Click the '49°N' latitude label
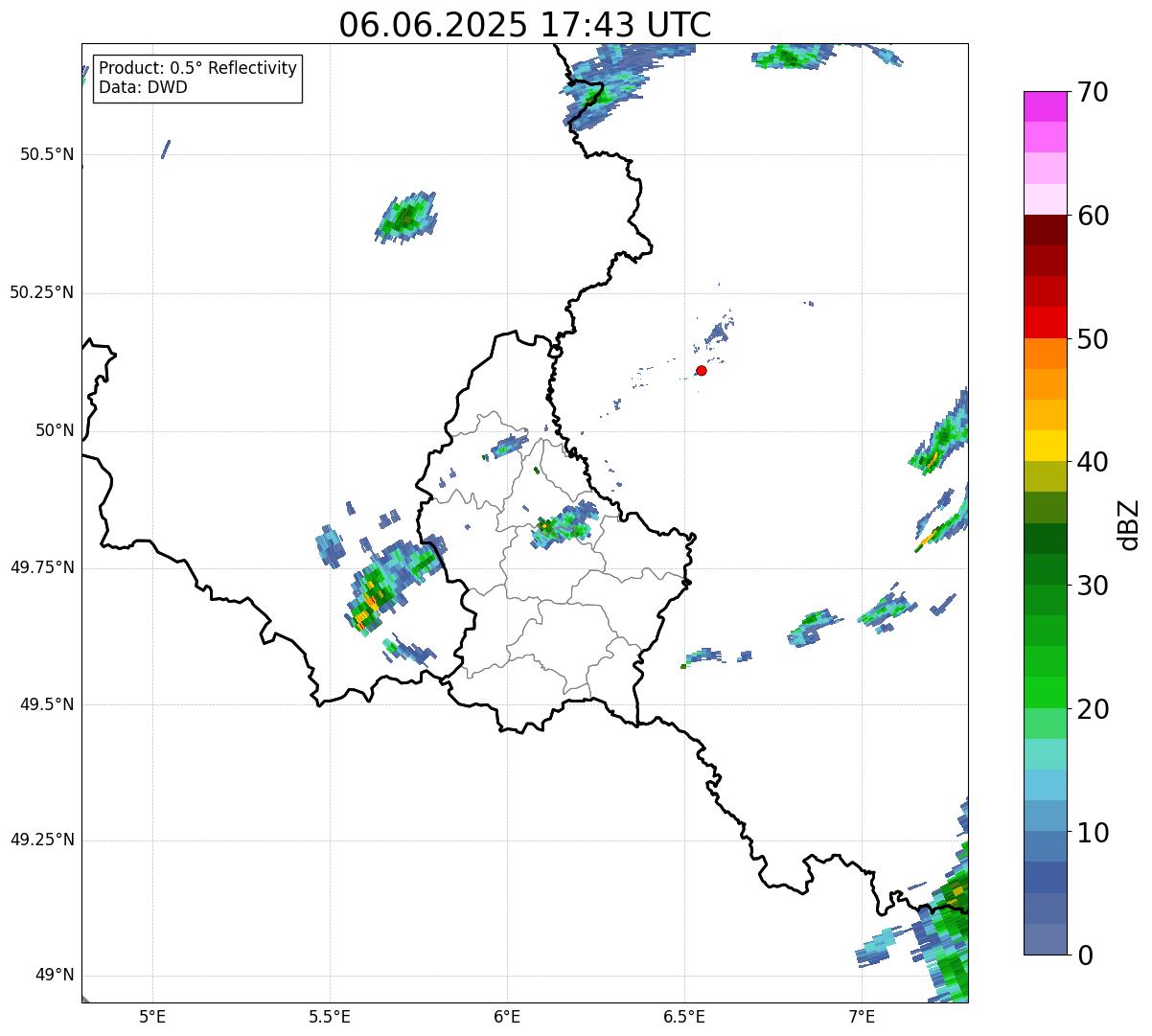1152x1036 pixels. 55,975
